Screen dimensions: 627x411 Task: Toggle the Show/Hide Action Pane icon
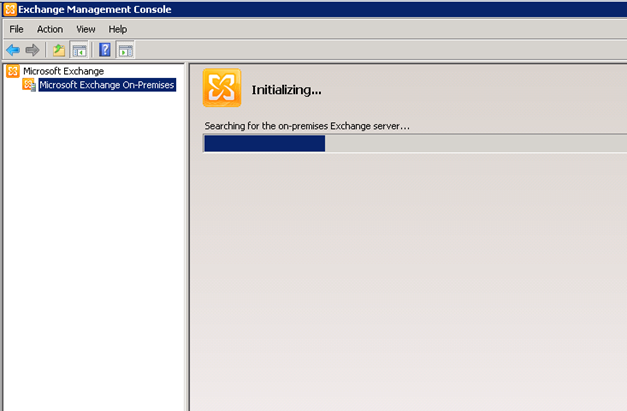(126, 50)
